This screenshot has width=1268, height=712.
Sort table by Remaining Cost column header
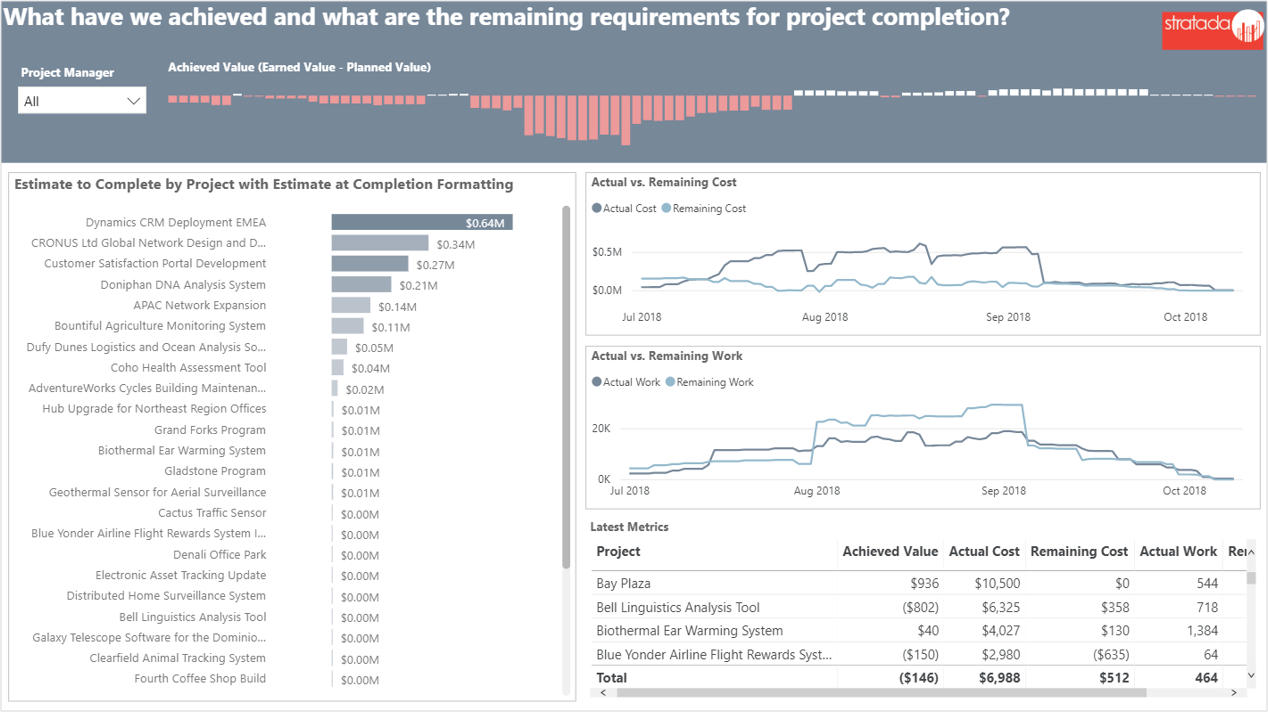point(1079,551)
